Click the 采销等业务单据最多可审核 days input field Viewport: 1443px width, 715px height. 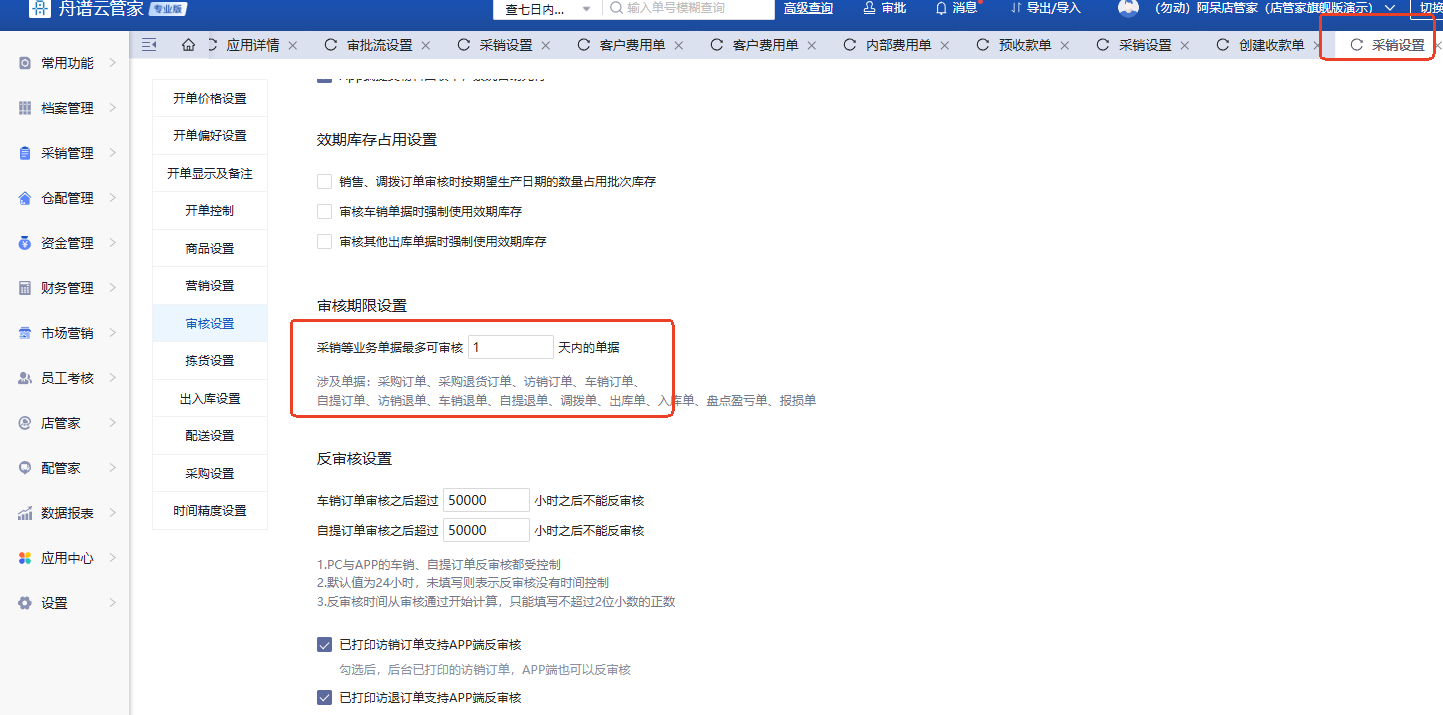click(510, 347)
